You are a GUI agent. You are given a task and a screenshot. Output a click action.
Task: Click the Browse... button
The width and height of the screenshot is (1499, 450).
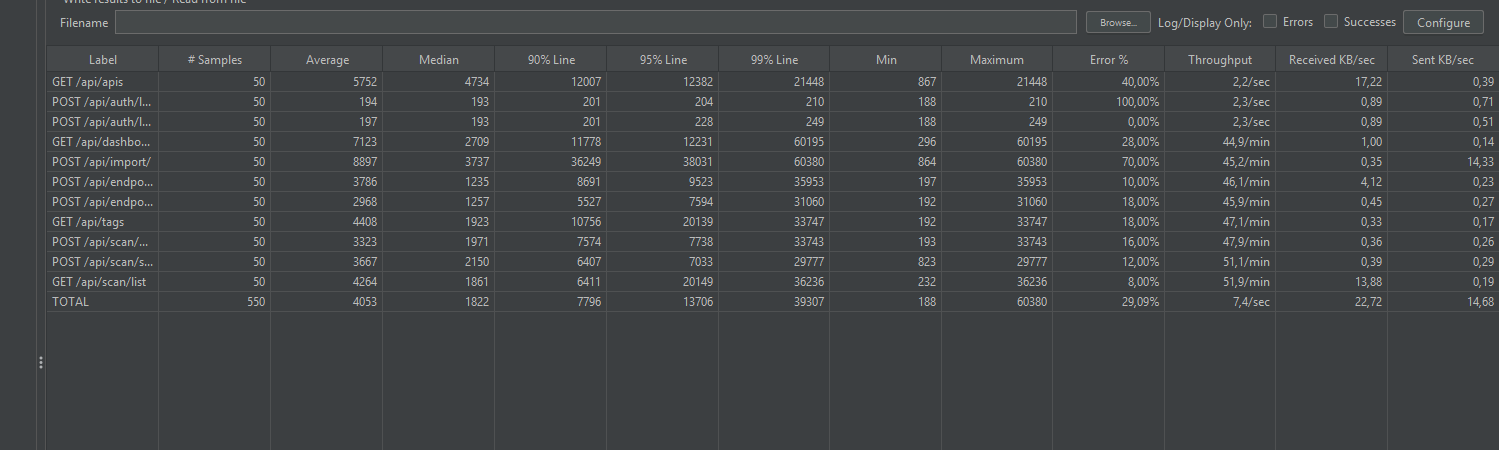pos(1118,22)
